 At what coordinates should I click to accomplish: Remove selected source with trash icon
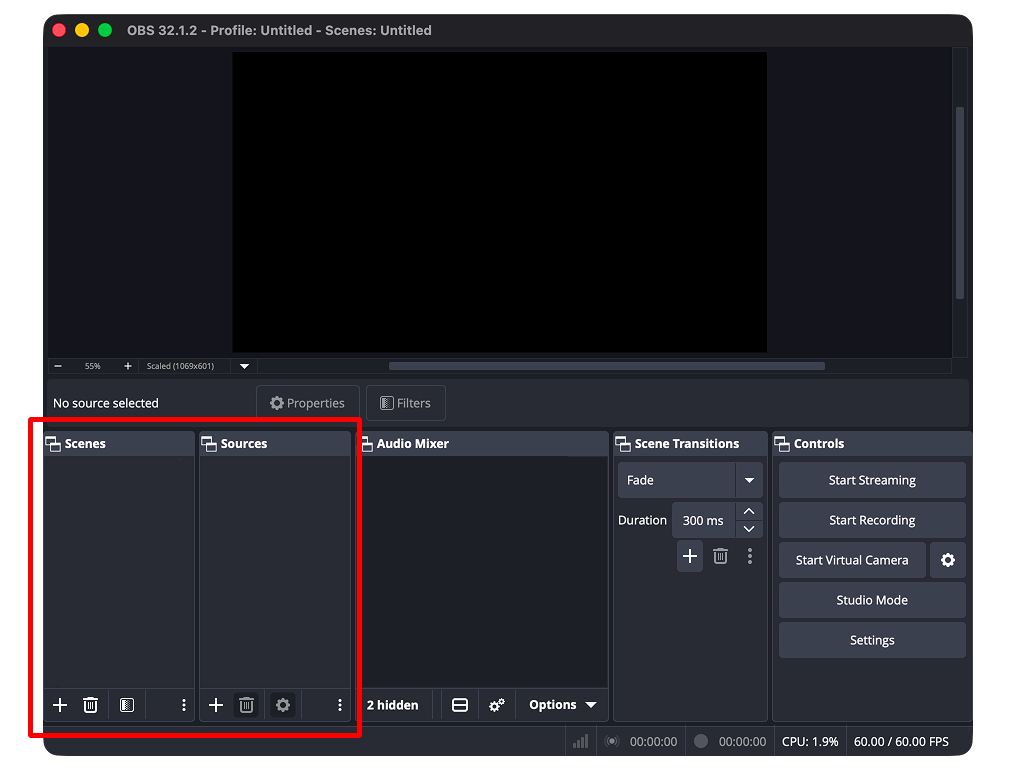pyautogui.click(x=246, y=705)
